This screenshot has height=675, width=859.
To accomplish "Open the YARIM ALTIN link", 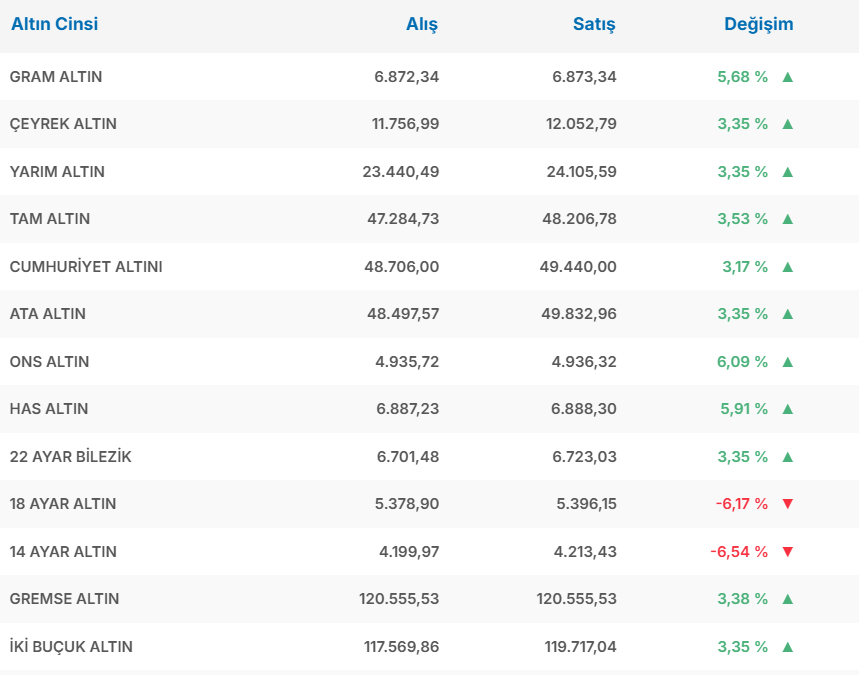I will click(x=57, y=172).
